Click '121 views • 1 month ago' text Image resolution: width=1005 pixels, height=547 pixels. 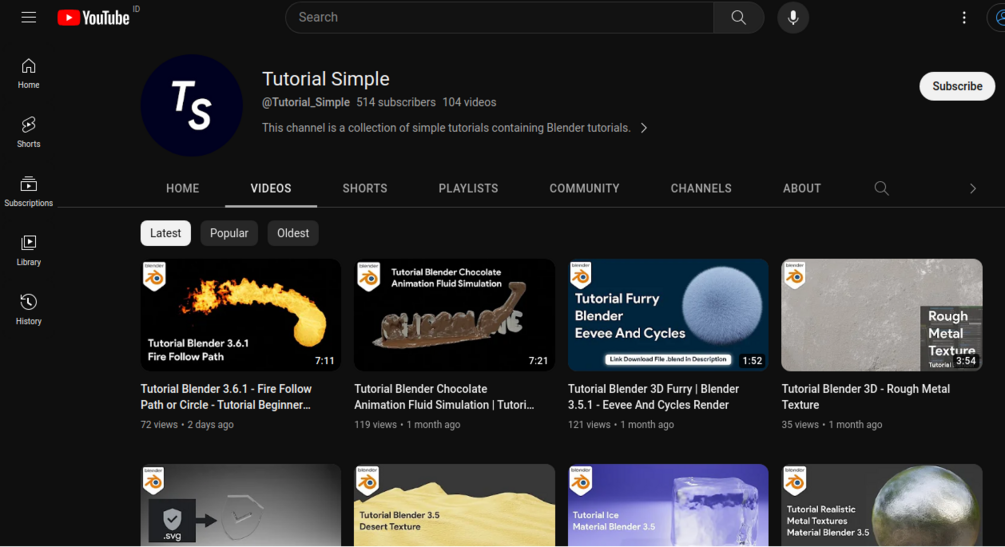[x=620, y=425]
